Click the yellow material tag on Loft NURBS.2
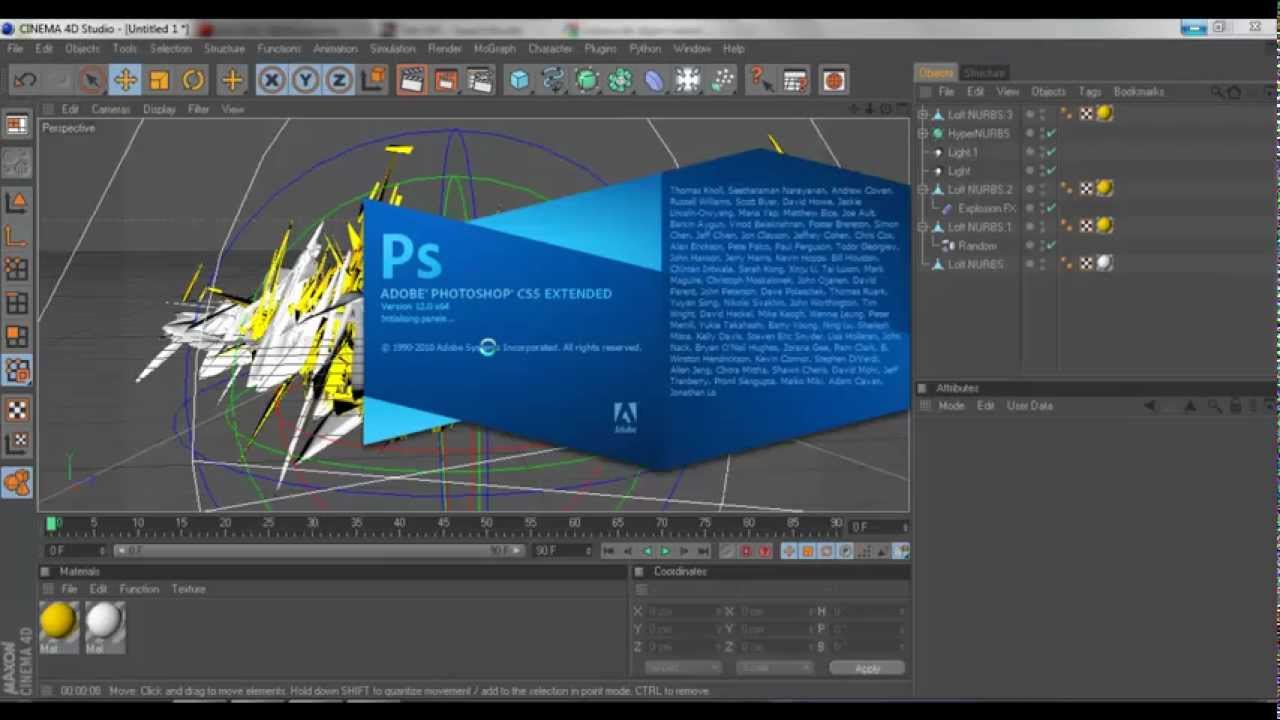 point(1104,189)
